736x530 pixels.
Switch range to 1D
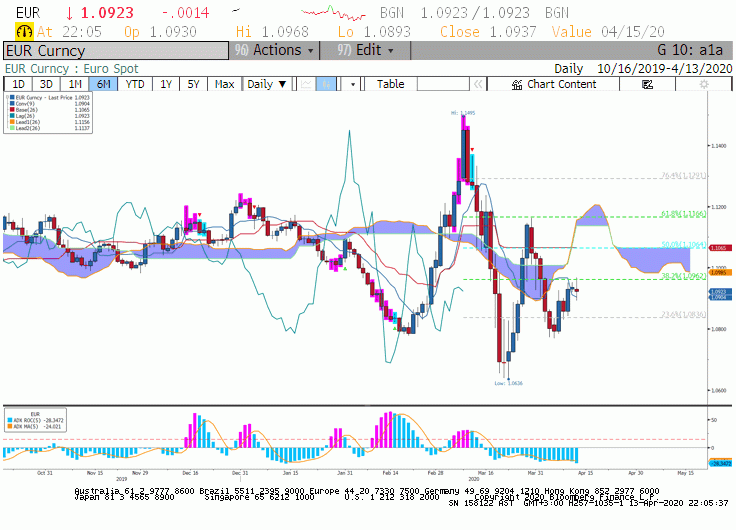18,84
